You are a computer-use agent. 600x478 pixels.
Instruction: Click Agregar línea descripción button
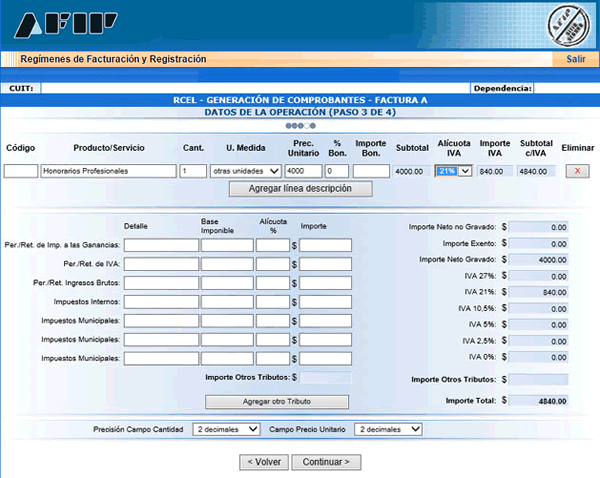[x=300, y=189]
